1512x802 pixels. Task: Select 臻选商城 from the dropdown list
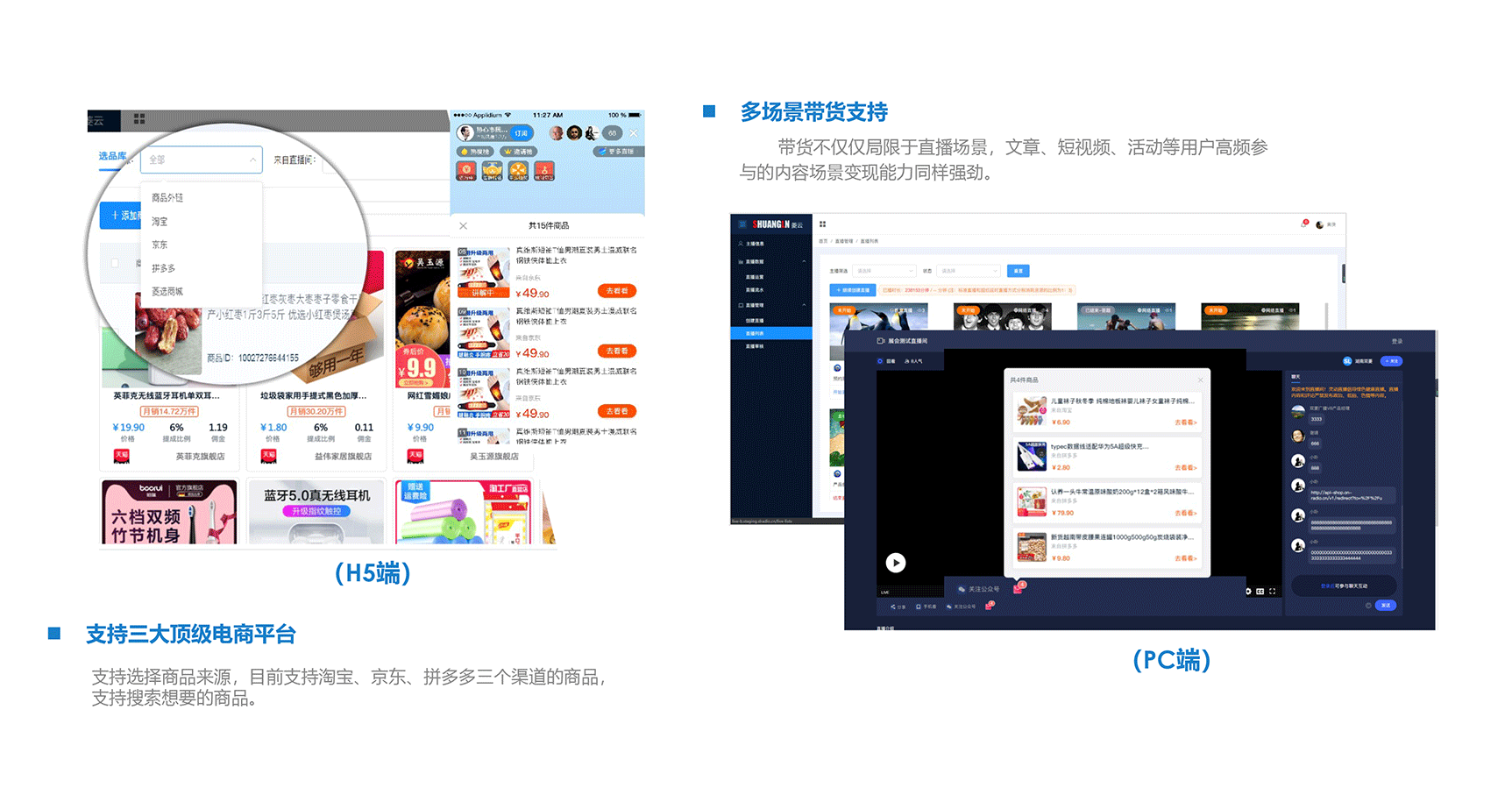[167, 291]
